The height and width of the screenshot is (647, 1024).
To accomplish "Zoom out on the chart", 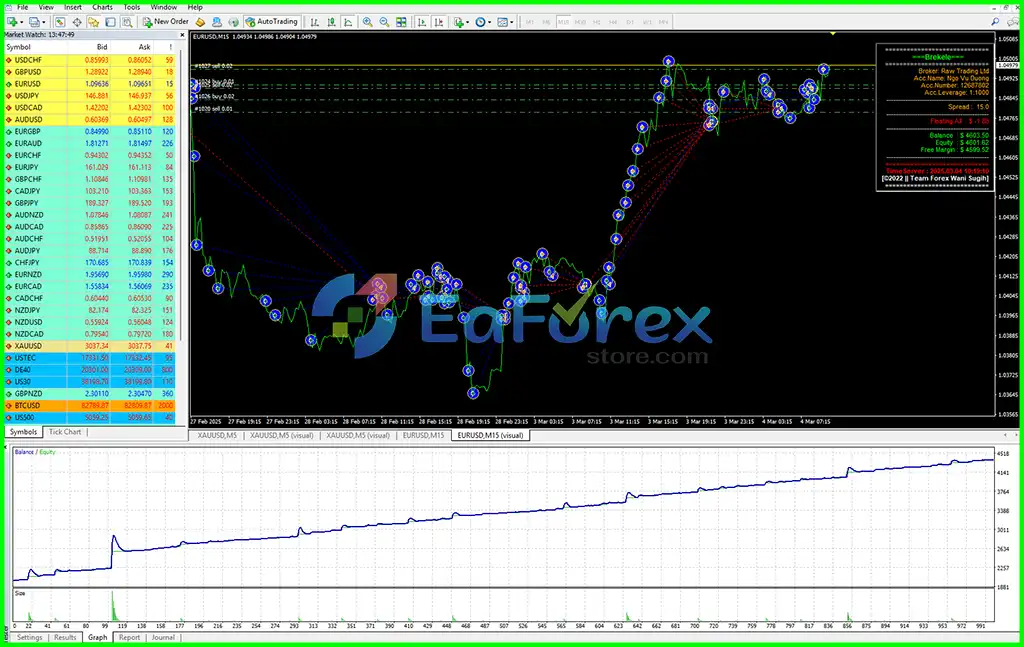I will click(x=385, y=22).
